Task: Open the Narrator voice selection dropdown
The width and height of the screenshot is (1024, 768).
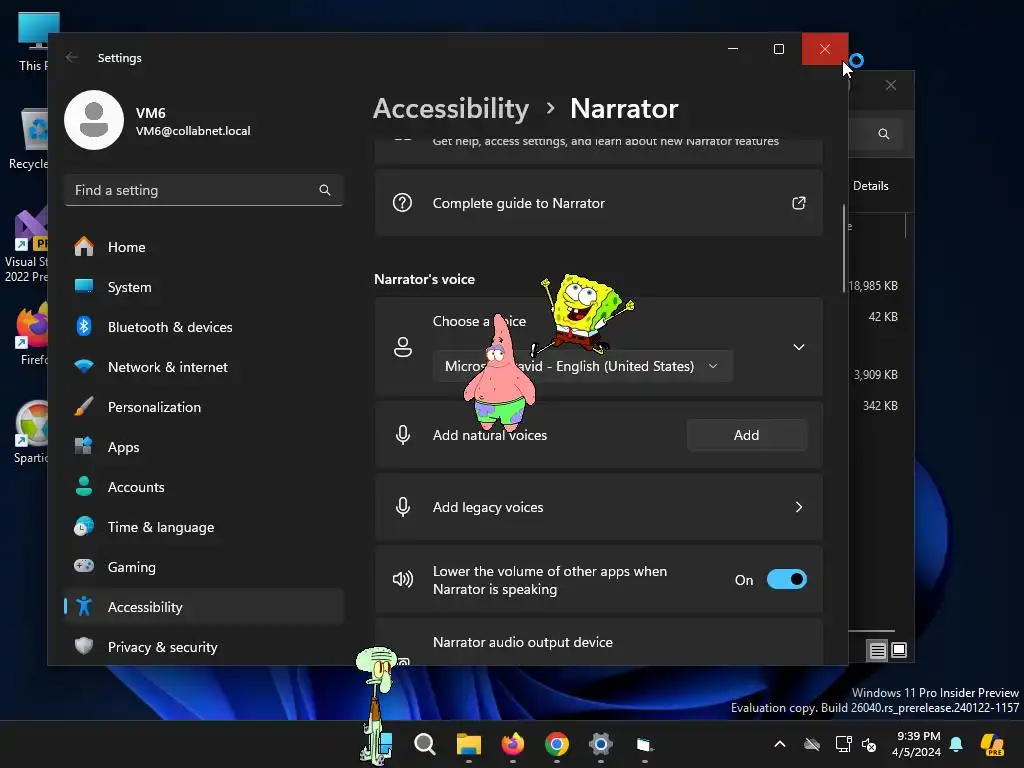Action: coord(583,366)
